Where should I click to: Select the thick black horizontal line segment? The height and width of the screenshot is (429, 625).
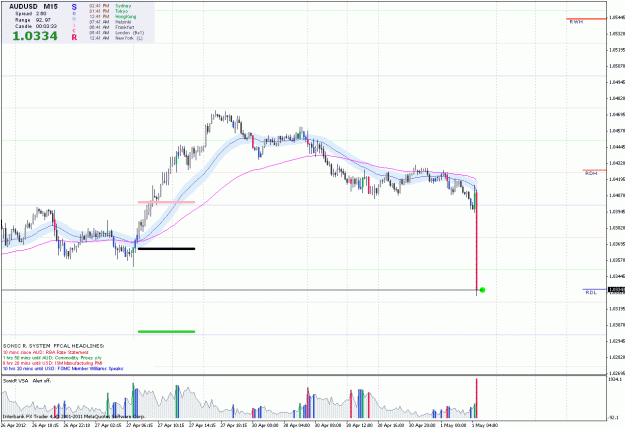pyautogui.click(x=166, y=249)
